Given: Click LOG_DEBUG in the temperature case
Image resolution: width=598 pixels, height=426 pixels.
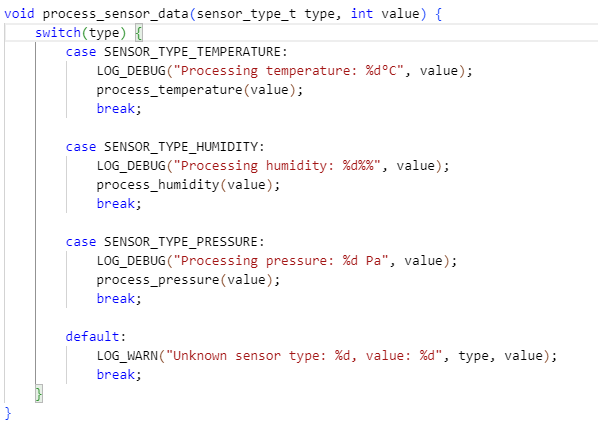Looking at the screenshot, I should [131, 71].
